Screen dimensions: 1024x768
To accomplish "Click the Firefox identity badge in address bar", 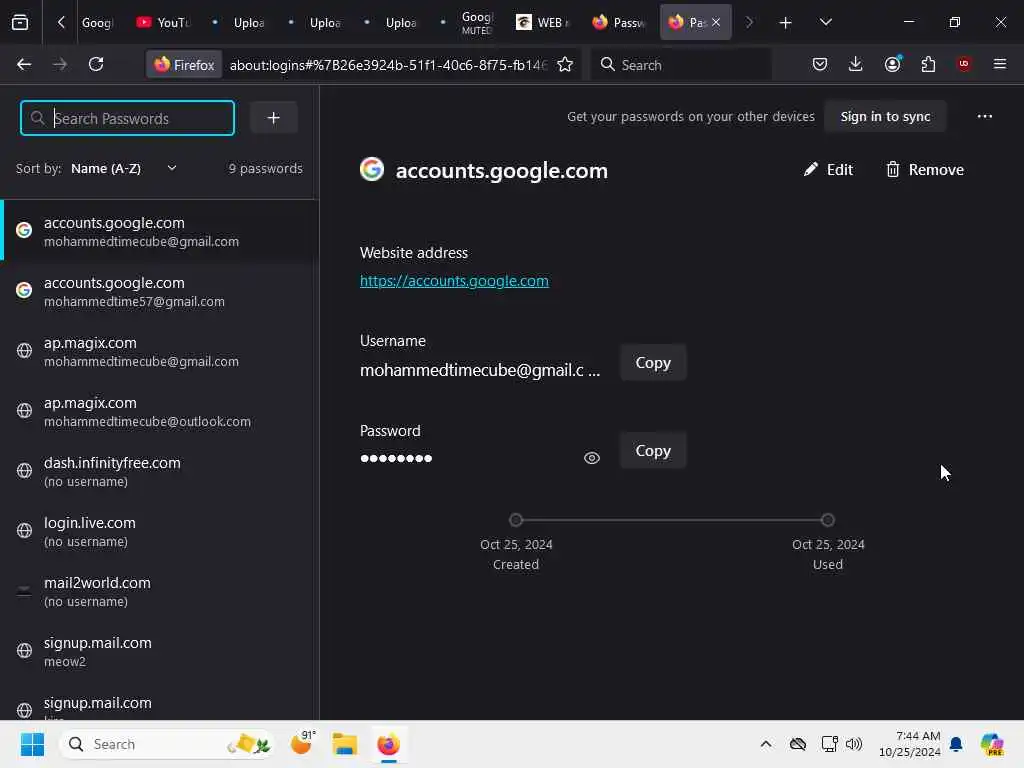I will tap(184, 64).
